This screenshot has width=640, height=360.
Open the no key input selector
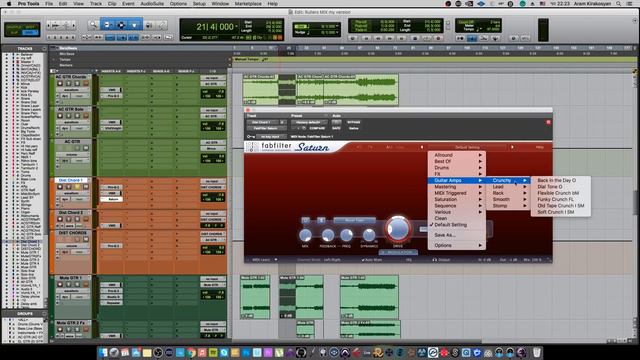click(x=270, y=136)
